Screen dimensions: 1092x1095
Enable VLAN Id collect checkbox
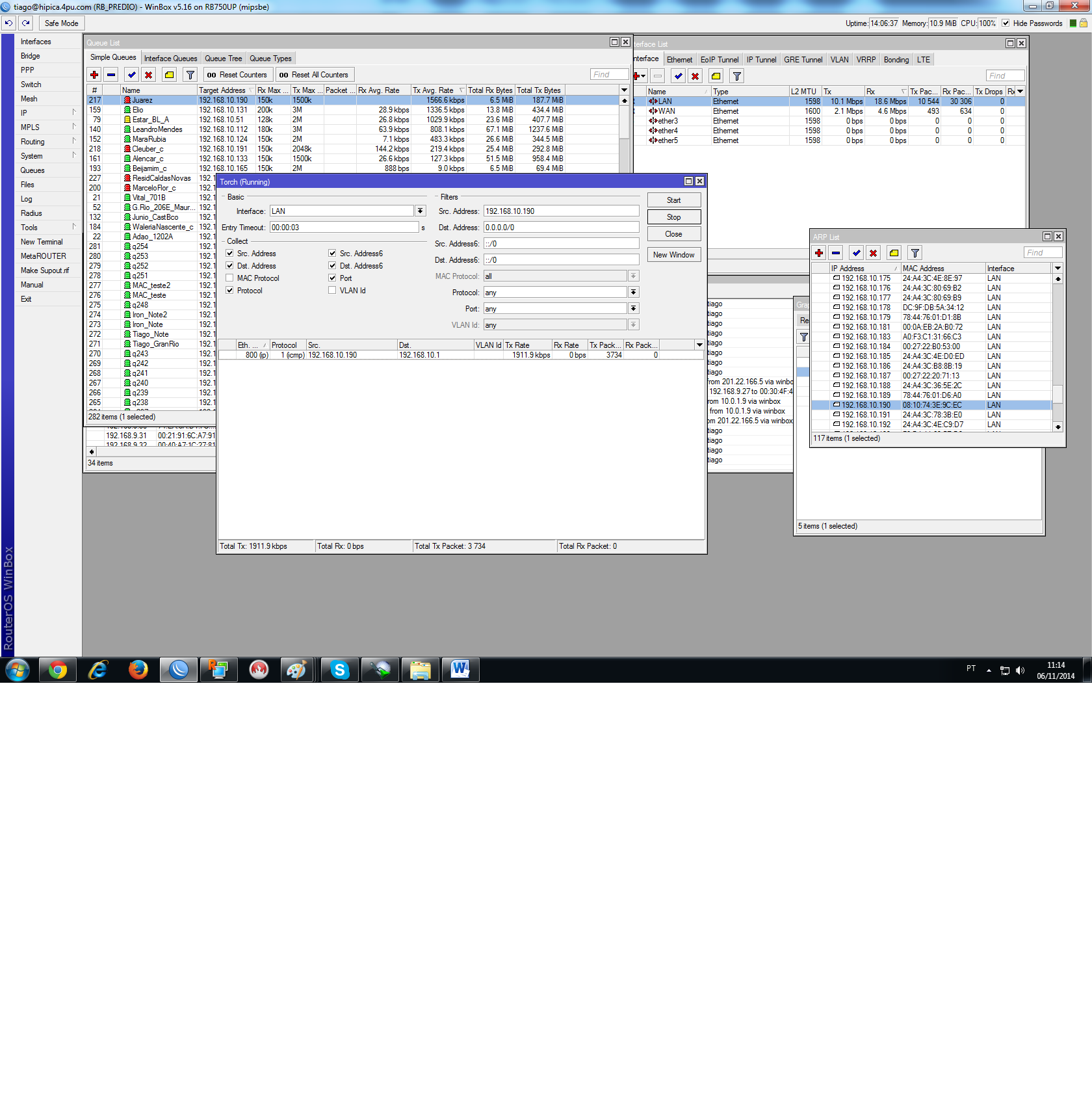click(332, 291)
